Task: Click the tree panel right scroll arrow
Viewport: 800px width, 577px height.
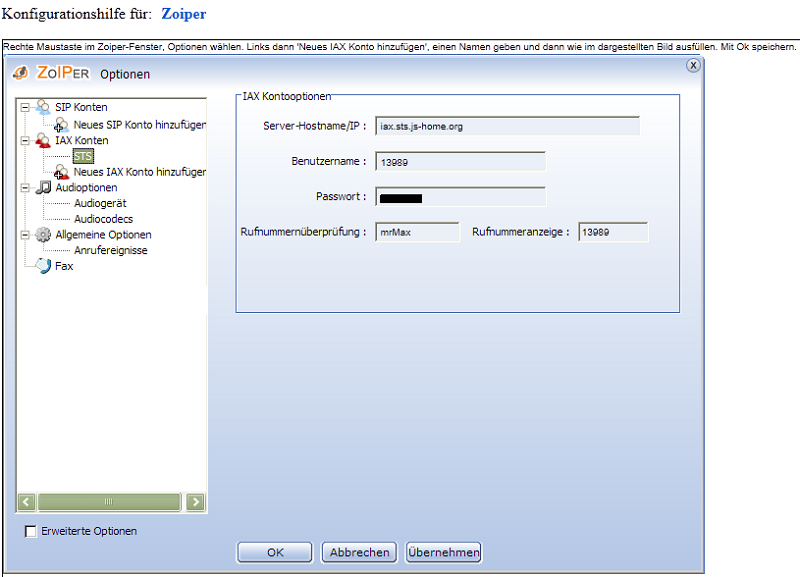Action: pos(196,503)
